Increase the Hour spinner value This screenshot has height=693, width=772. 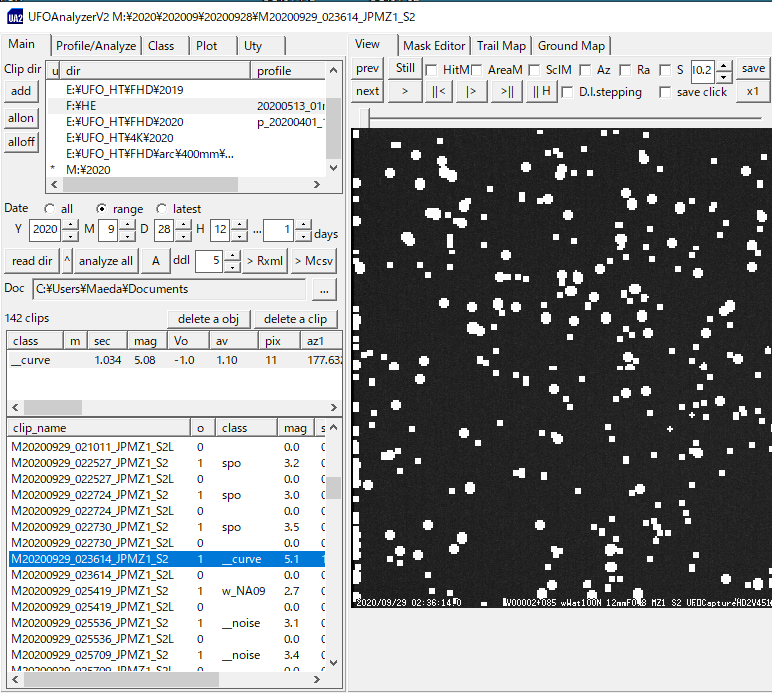coord(239,224)
